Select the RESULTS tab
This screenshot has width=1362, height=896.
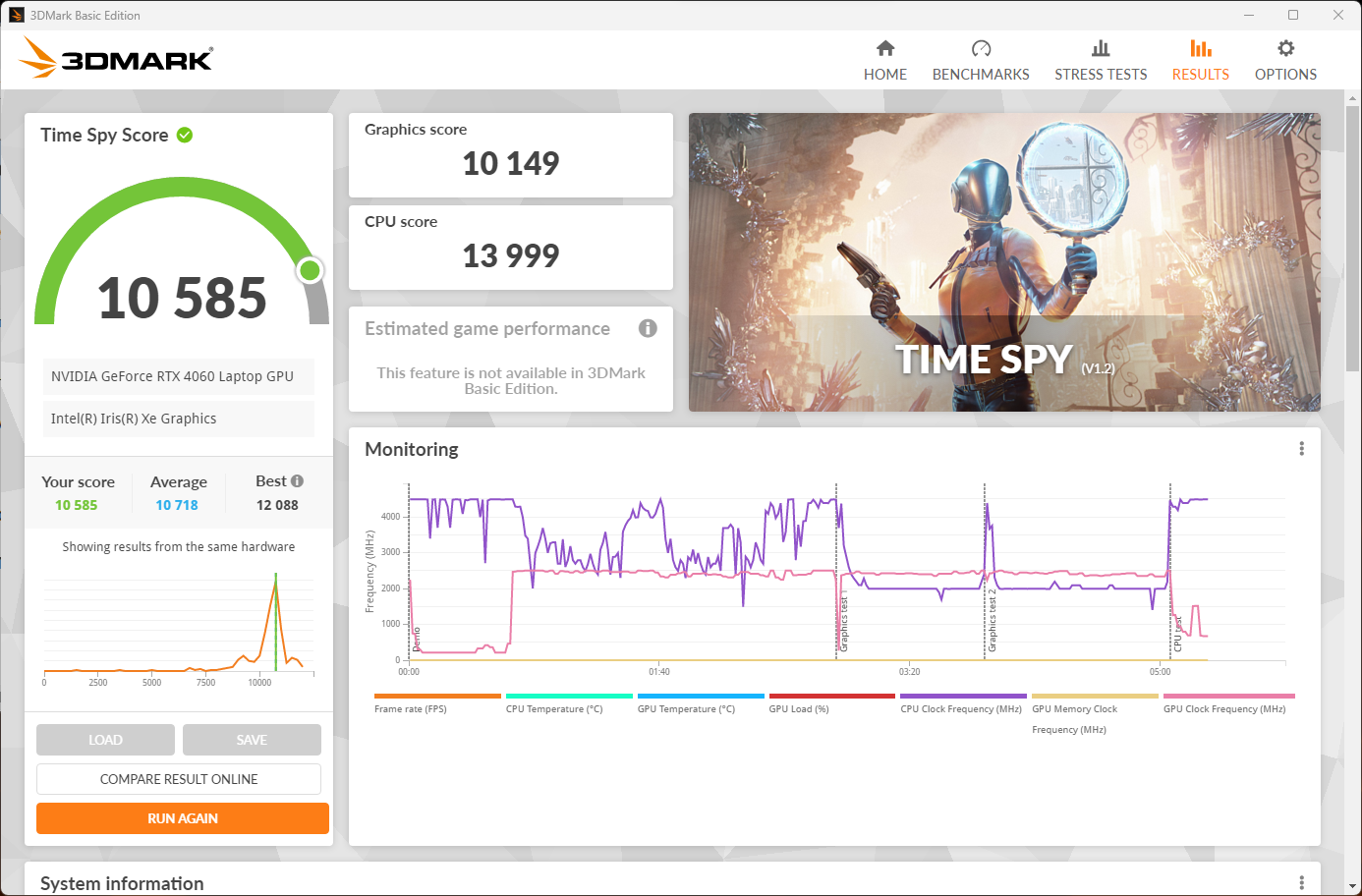pos(1200,75)
